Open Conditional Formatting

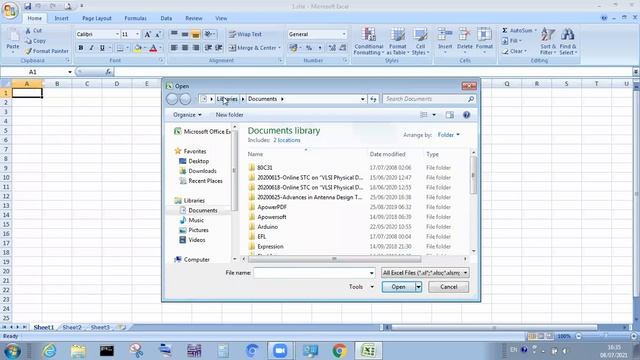tap(369, 41)
